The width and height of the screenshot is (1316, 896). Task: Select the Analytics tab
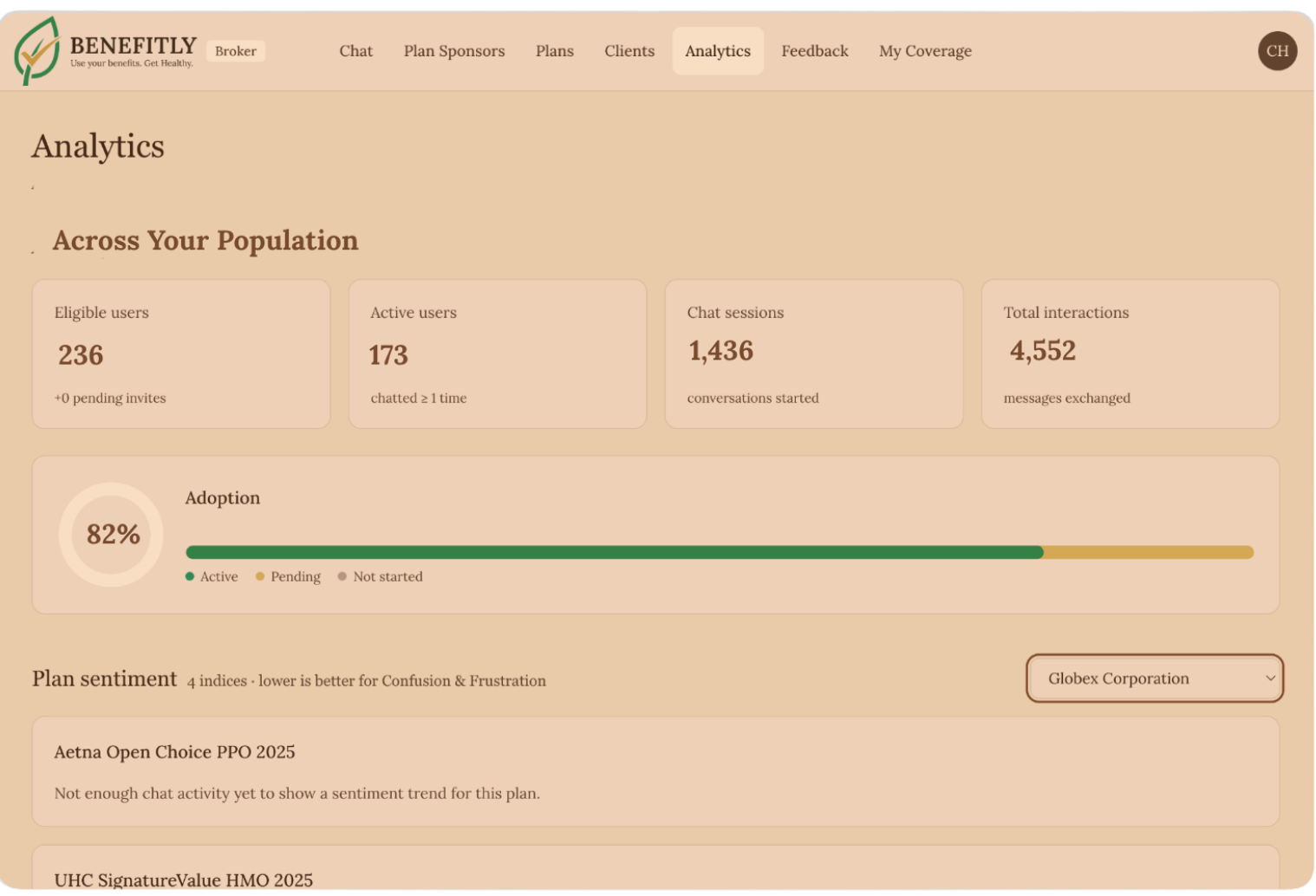click(x=718, y=51)
